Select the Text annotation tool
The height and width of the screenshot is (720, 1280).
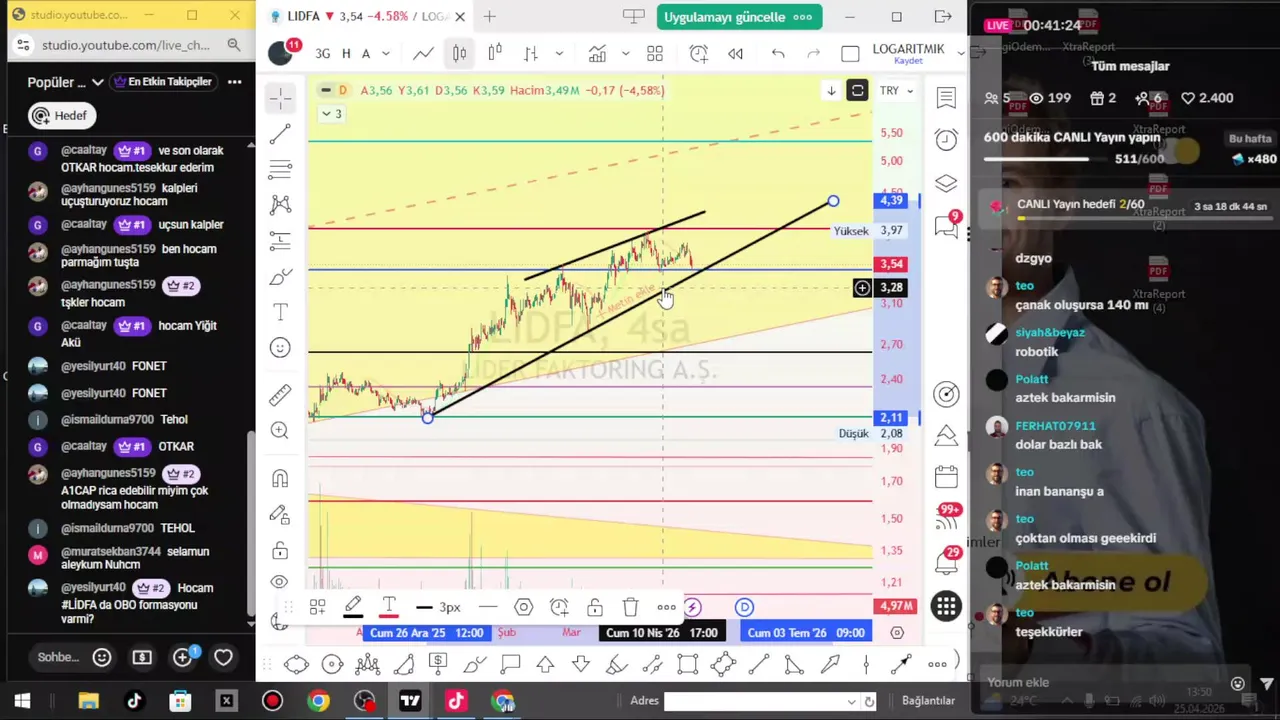[280, 312]
